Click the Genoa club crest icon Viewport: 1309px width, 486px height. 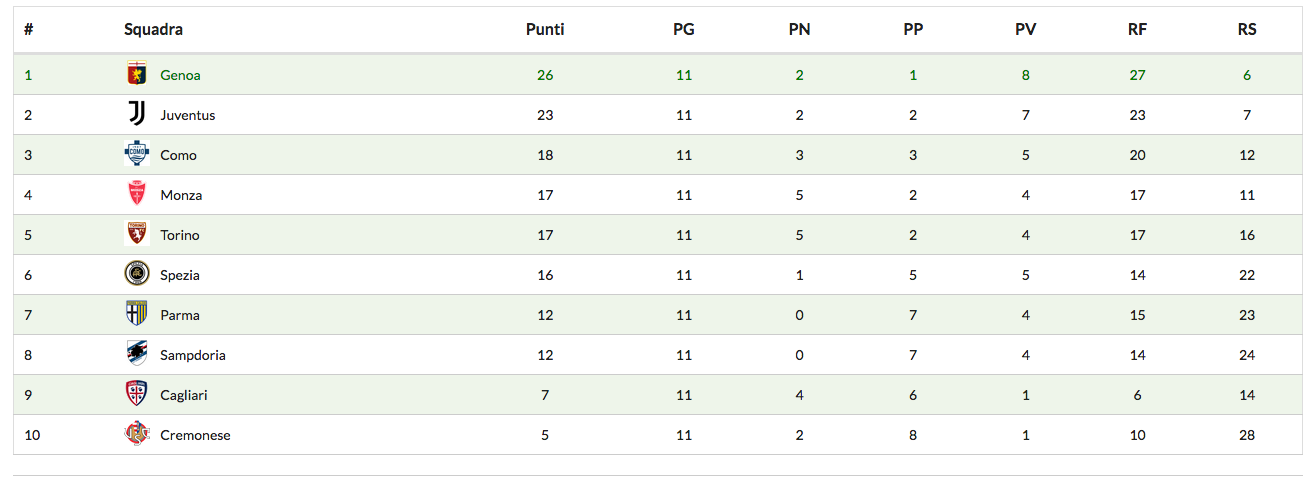(x=136, y=74)
